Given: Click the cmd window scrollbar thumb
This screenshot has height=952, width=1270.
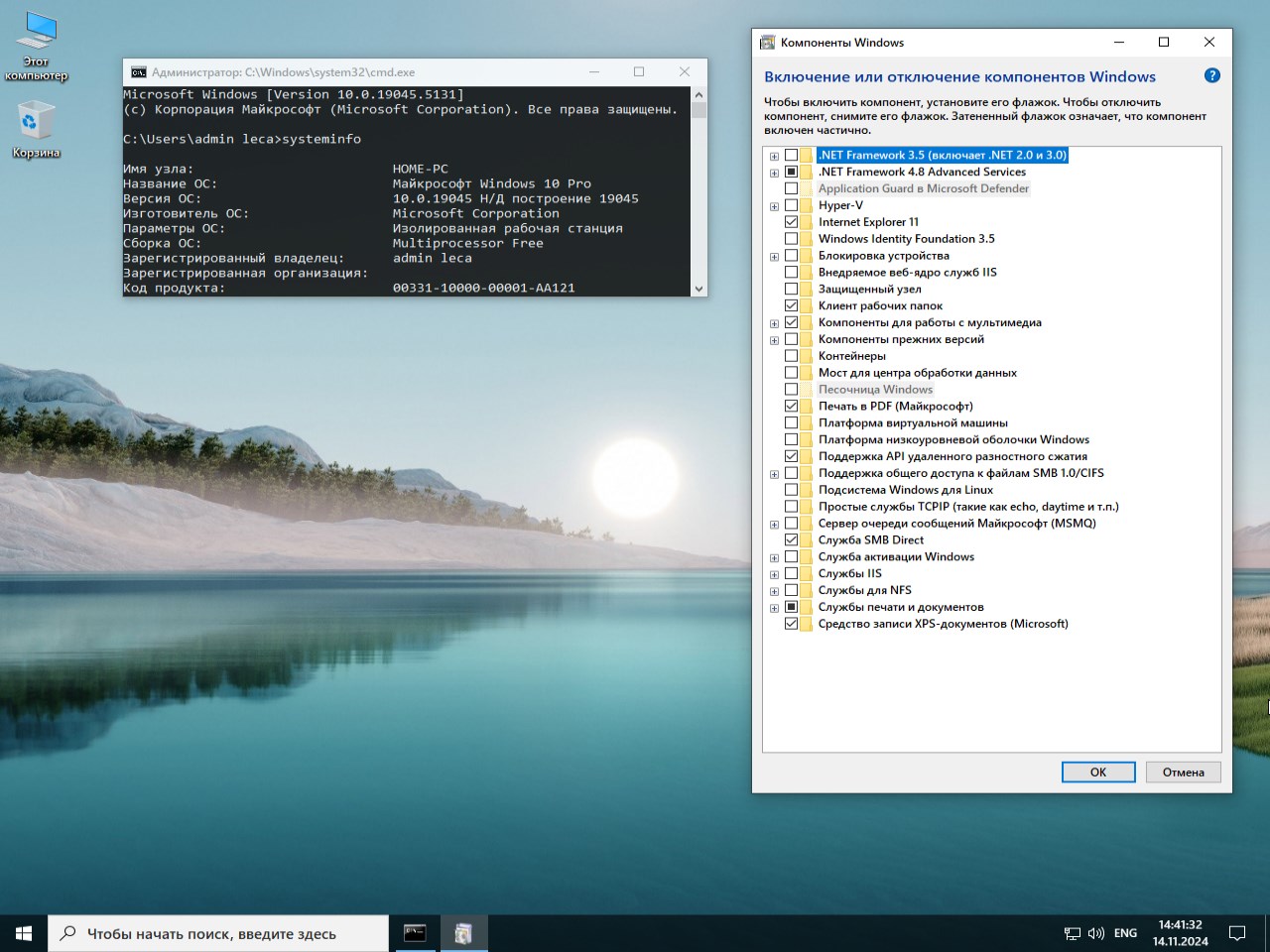Looking at the screenshot, I should [698, 109].
